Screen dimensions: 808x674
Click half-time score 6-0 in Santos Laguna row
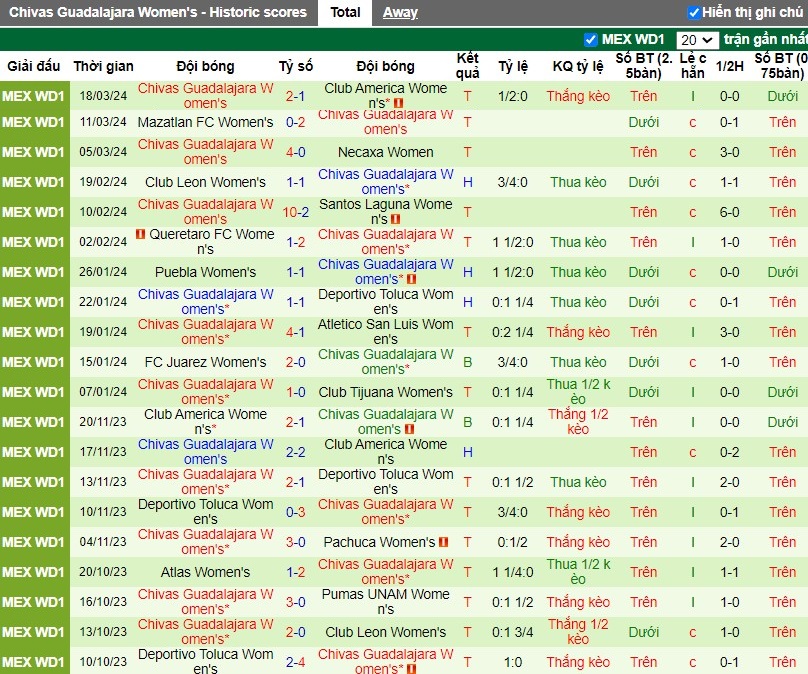(730, 212)
